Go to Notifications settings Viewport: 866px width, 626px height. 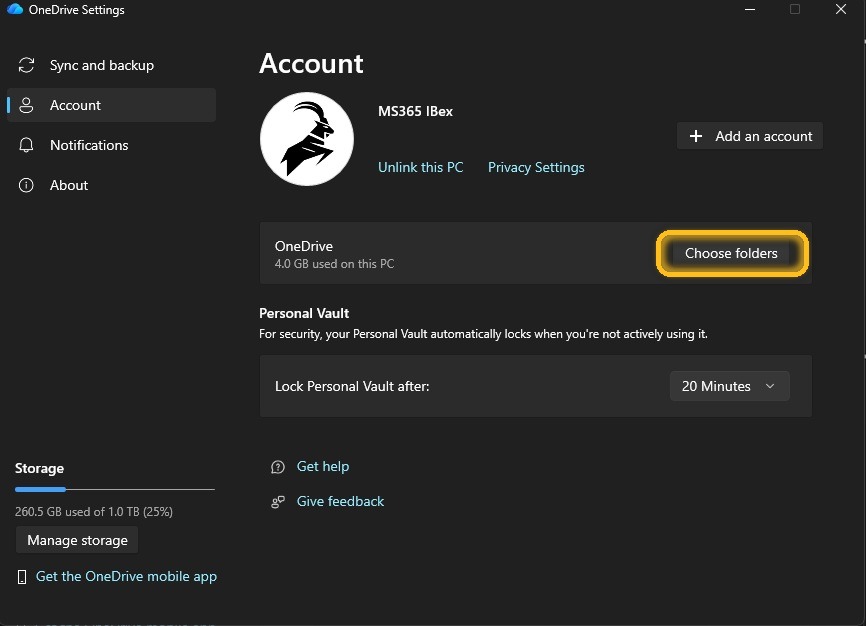[111, 145]
